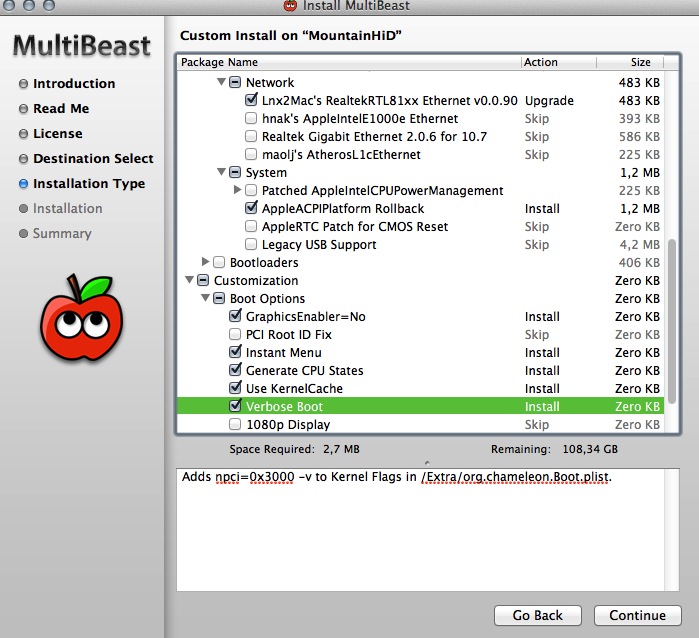Uncheck AppleACPIPlatform Rollback checkbox

[251, 208]
